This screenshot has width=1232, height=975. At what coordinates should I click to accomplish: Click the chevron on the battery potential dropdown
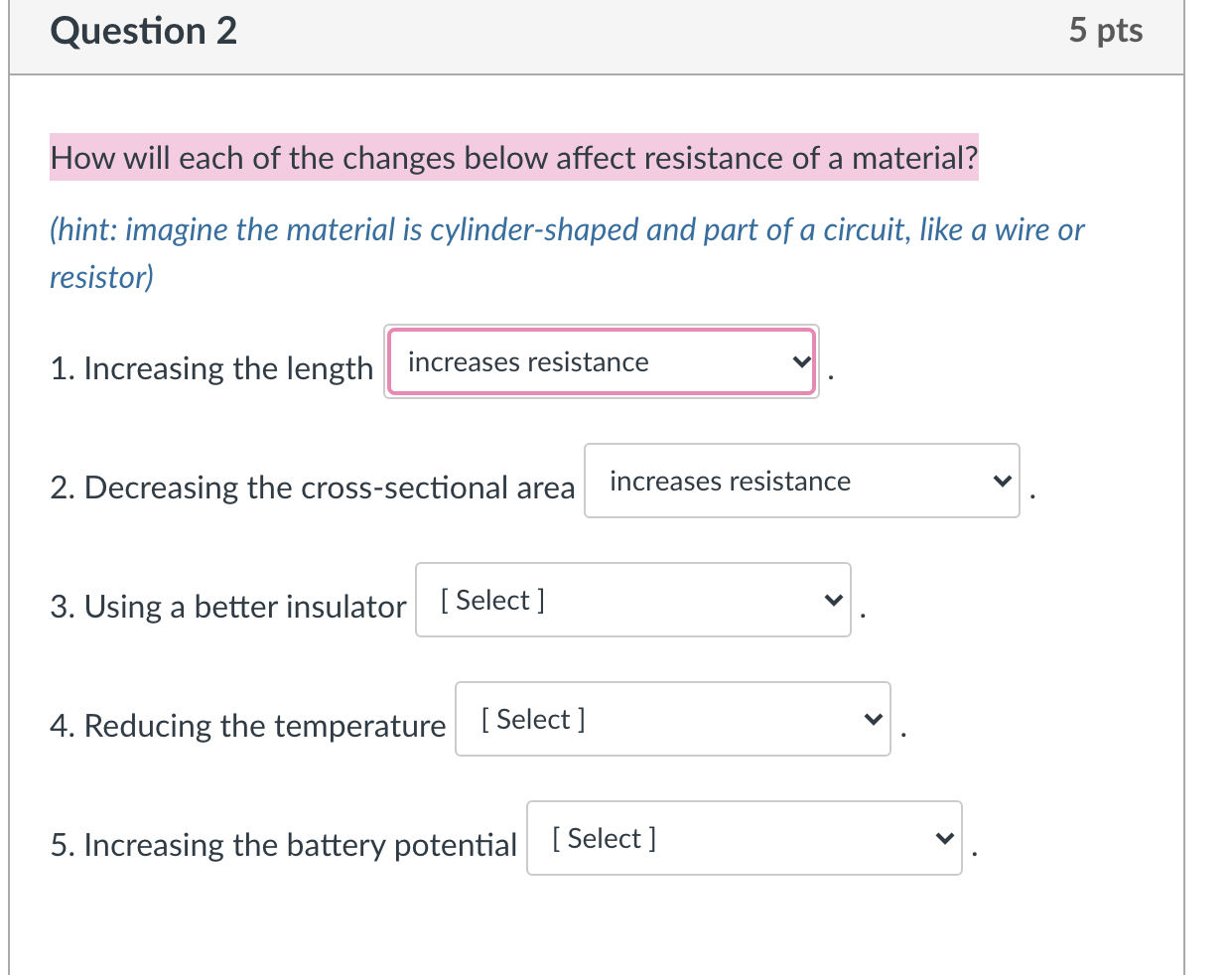[x=944, y=839]
